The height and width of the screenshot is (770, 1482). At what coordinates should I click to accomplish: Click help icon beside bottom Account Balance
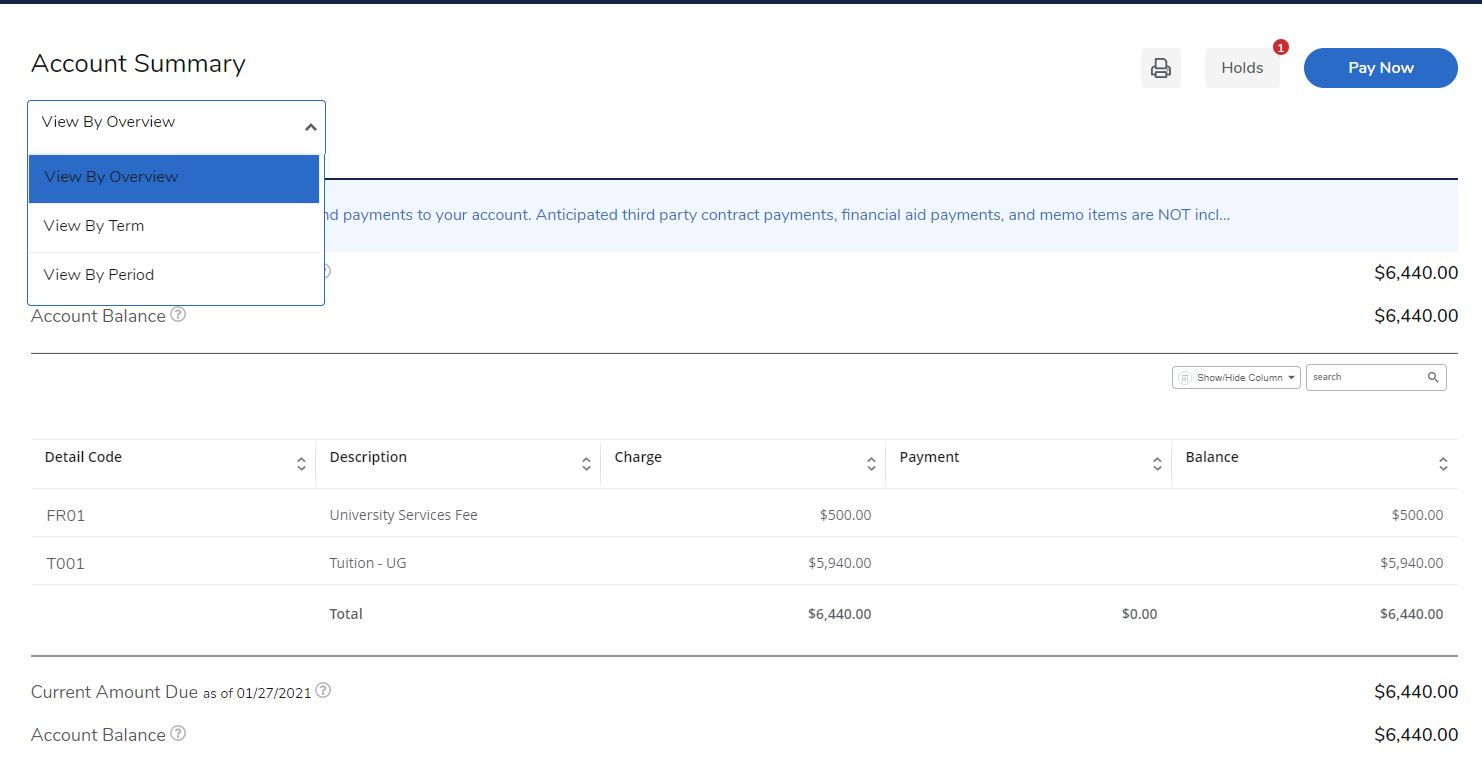(178, 734)
